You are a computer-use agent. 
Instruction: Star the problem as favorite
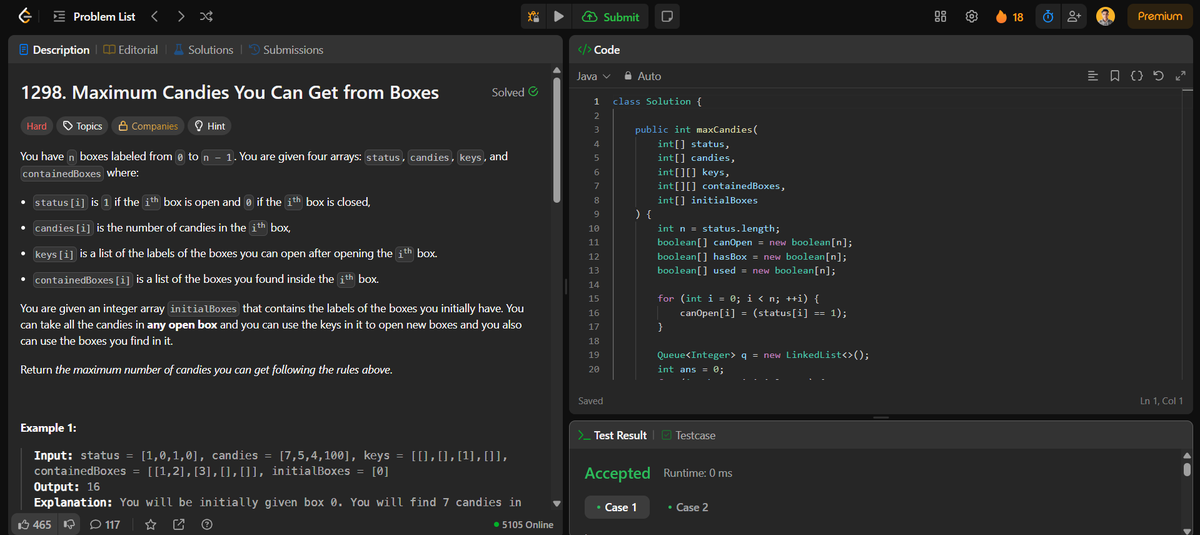click(151, 525)
